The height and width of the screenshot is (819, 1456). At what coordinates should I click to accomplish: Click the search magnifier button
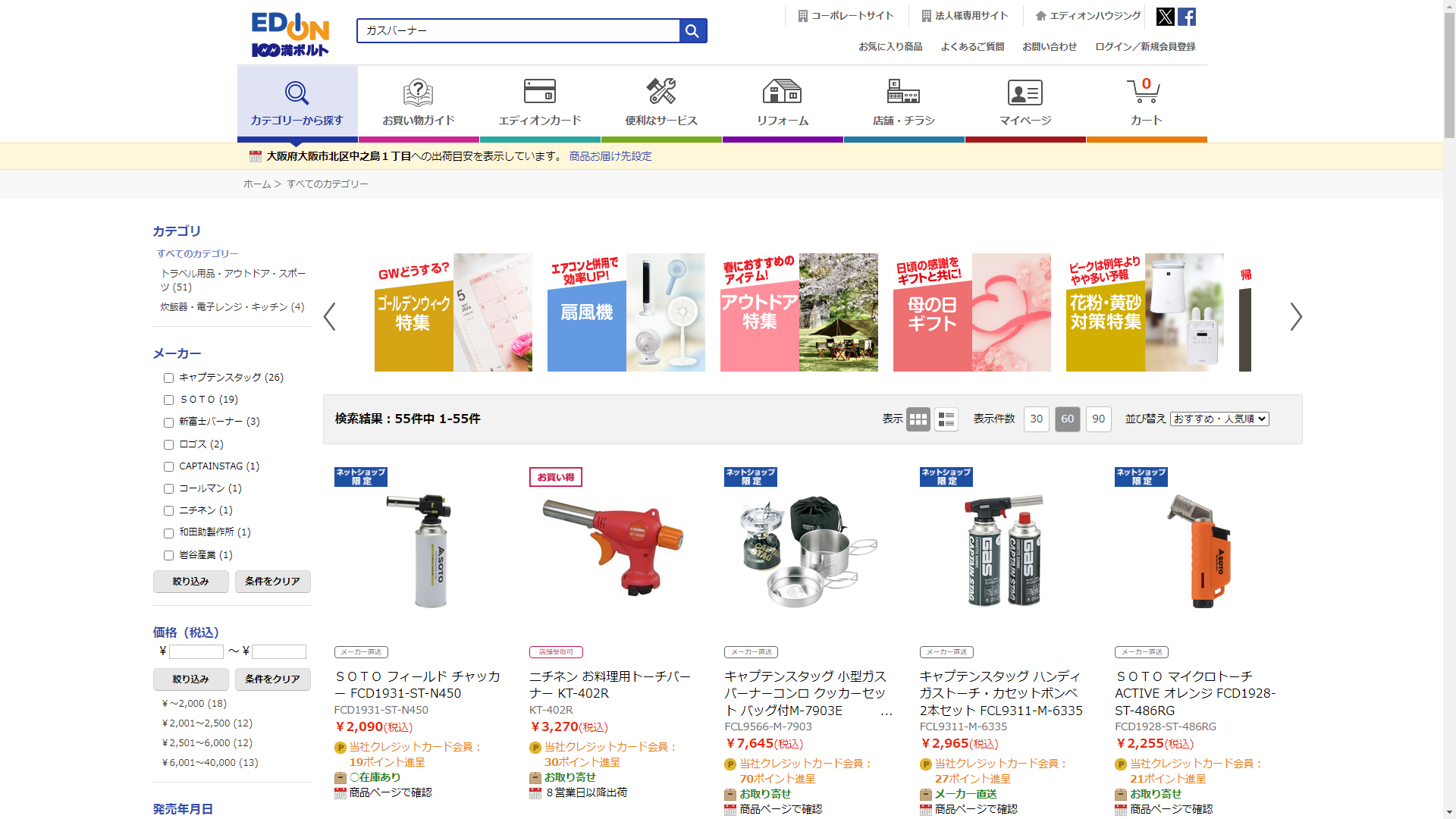(x=692, y=31)
